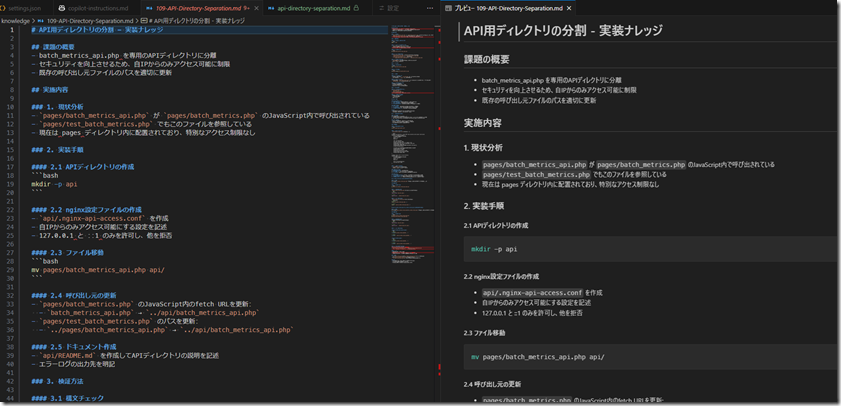Click '#### 2.3 ファイル移動' in the editor
Image resolution: width=841 pixels, height=406 pixels.
click(x=68, y=252)
